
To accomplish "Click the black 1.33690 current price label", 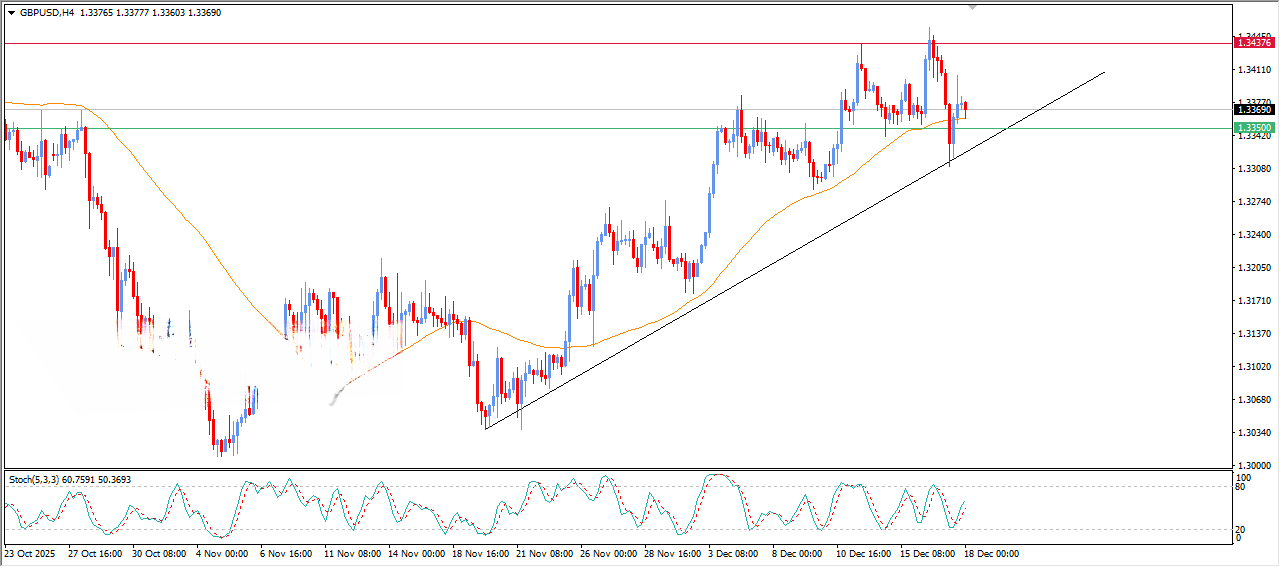I will pyautogui.click(x=1254, y=109).
